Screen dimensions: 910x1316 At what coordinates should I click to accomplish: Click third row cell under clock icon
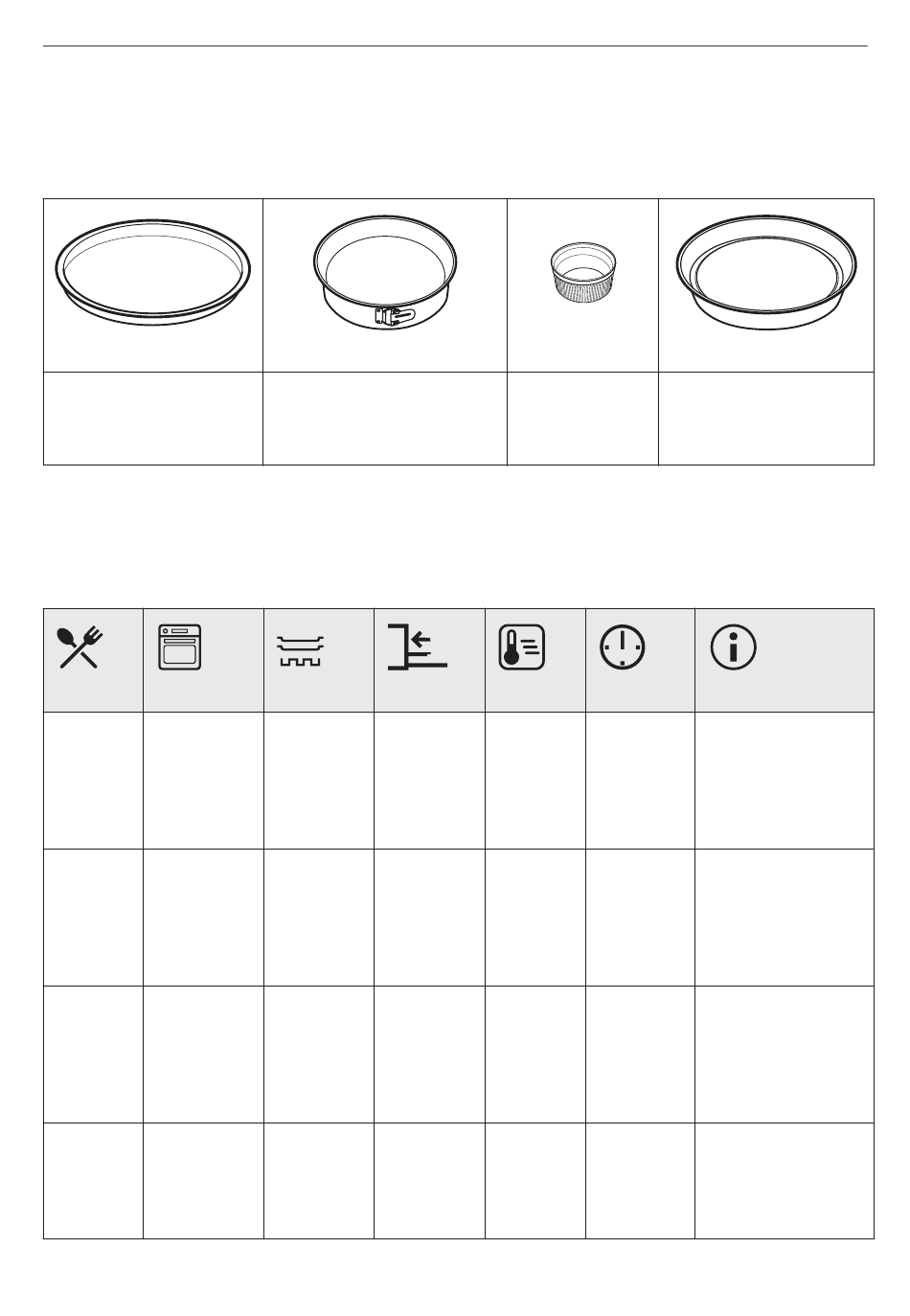[x=640, y=1055]
